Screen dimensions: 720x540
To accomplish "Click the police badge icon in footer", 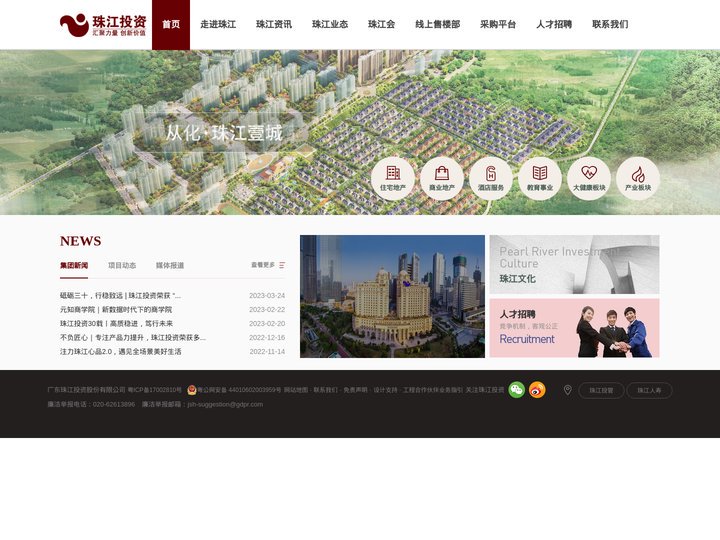I will (192, 390).
